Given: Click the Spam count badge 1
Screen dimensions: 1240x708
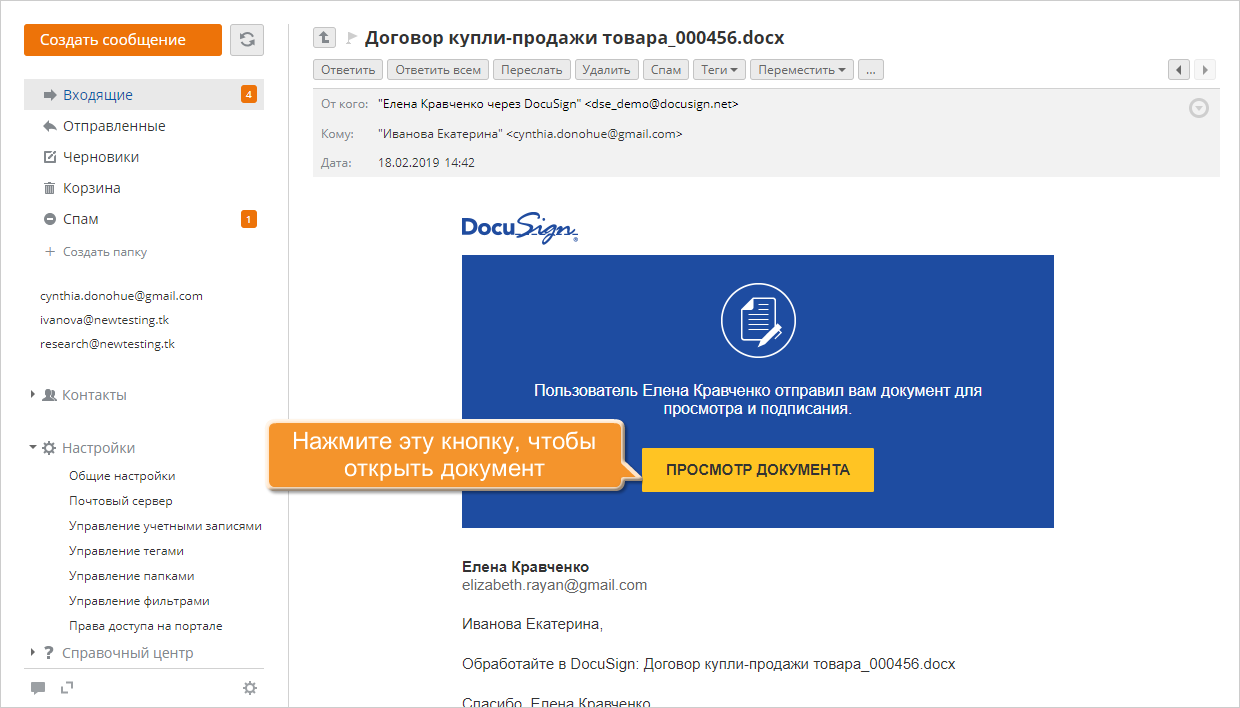Looking at the screenshot, I should pyautogui.click(x=249, y=219).
